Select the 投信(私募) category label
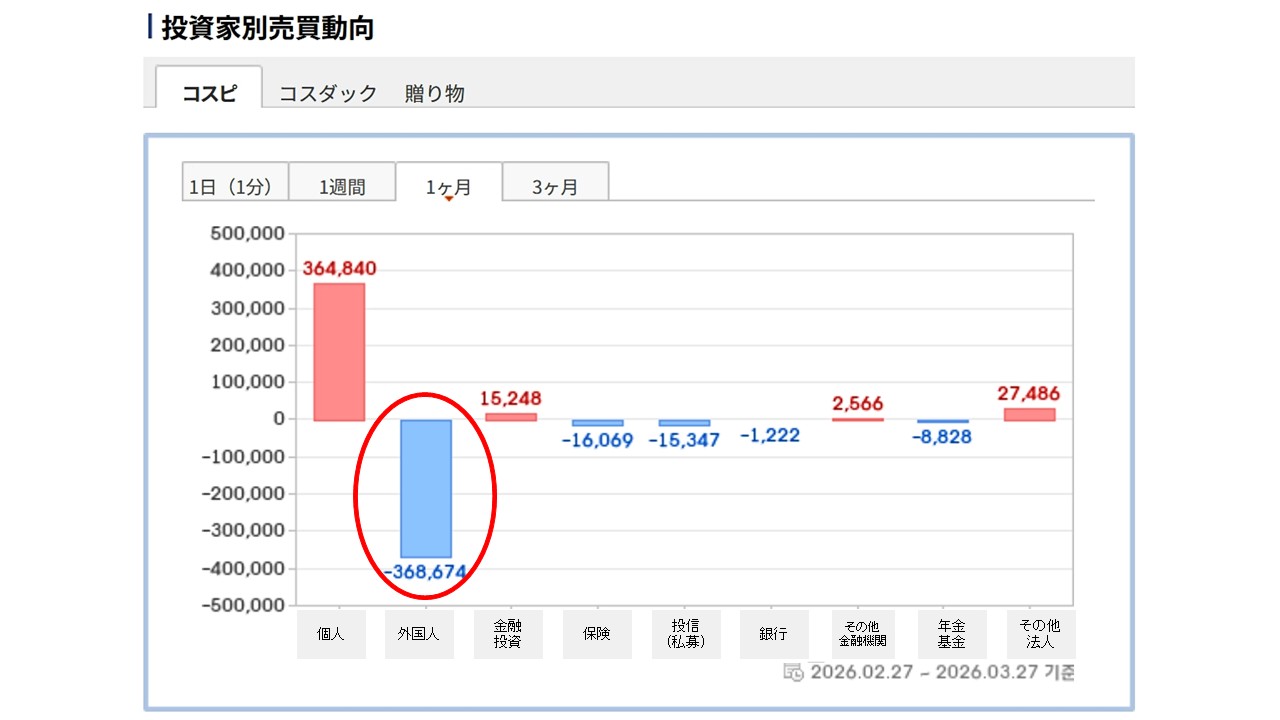This screenshot has height=720, width=1280. point(686,634)
